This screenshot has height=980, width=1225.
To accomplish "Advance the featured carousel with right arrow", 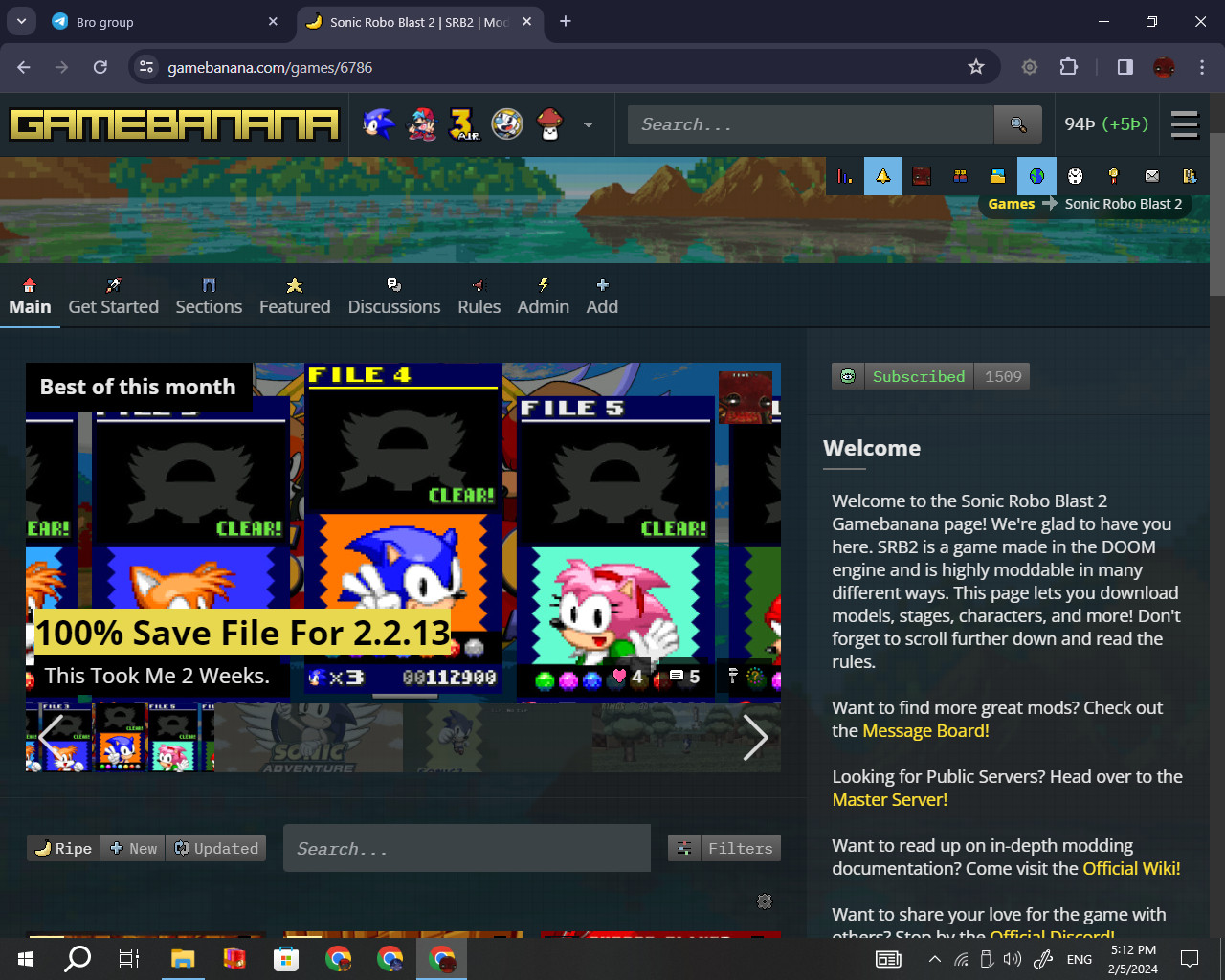I will pyautogui.click(x=755, y=737).
